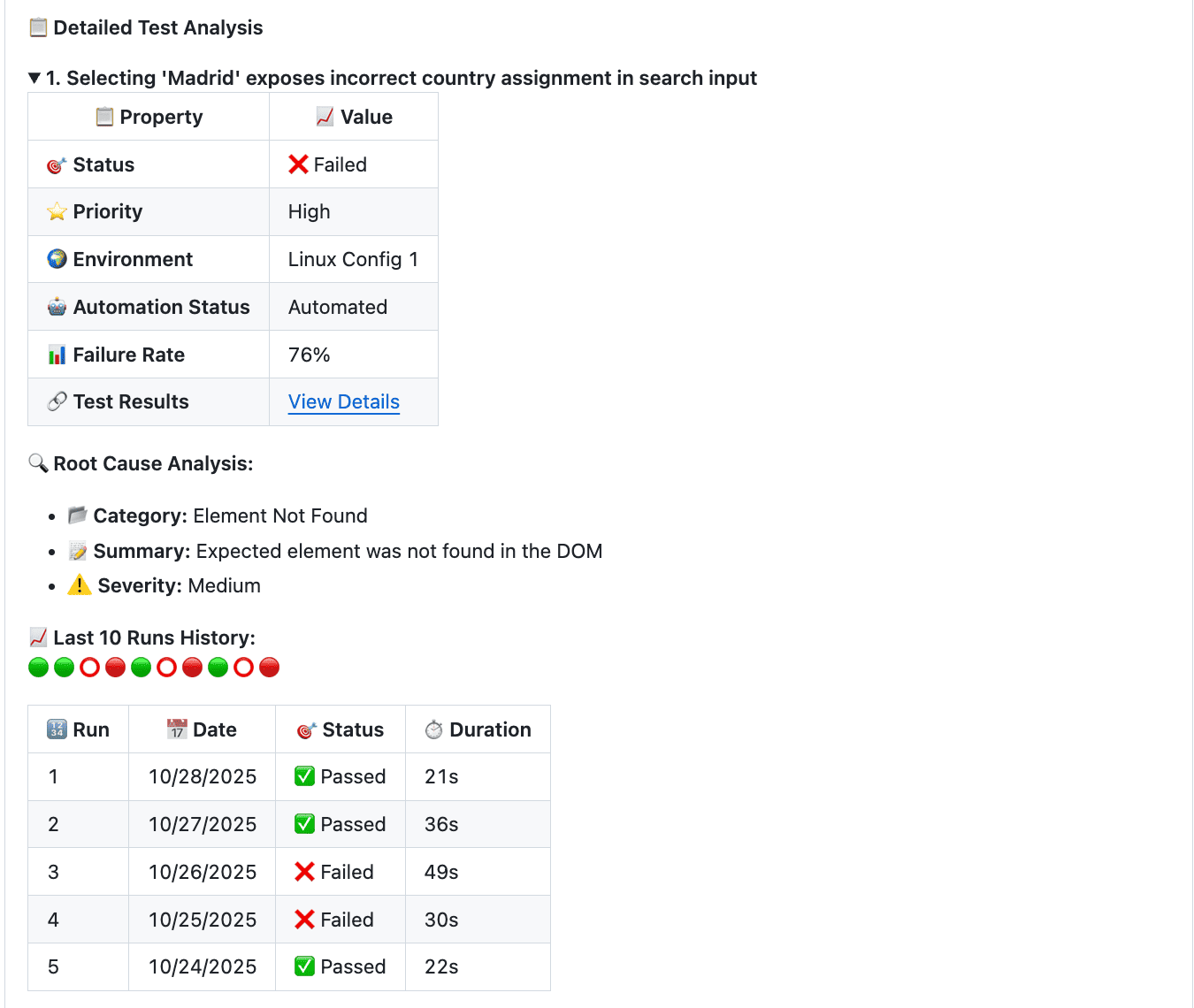This screenshot has height=1008, width=1194.
Task: Click the bar chart icon beside Failure Rate
Action: 56,354
